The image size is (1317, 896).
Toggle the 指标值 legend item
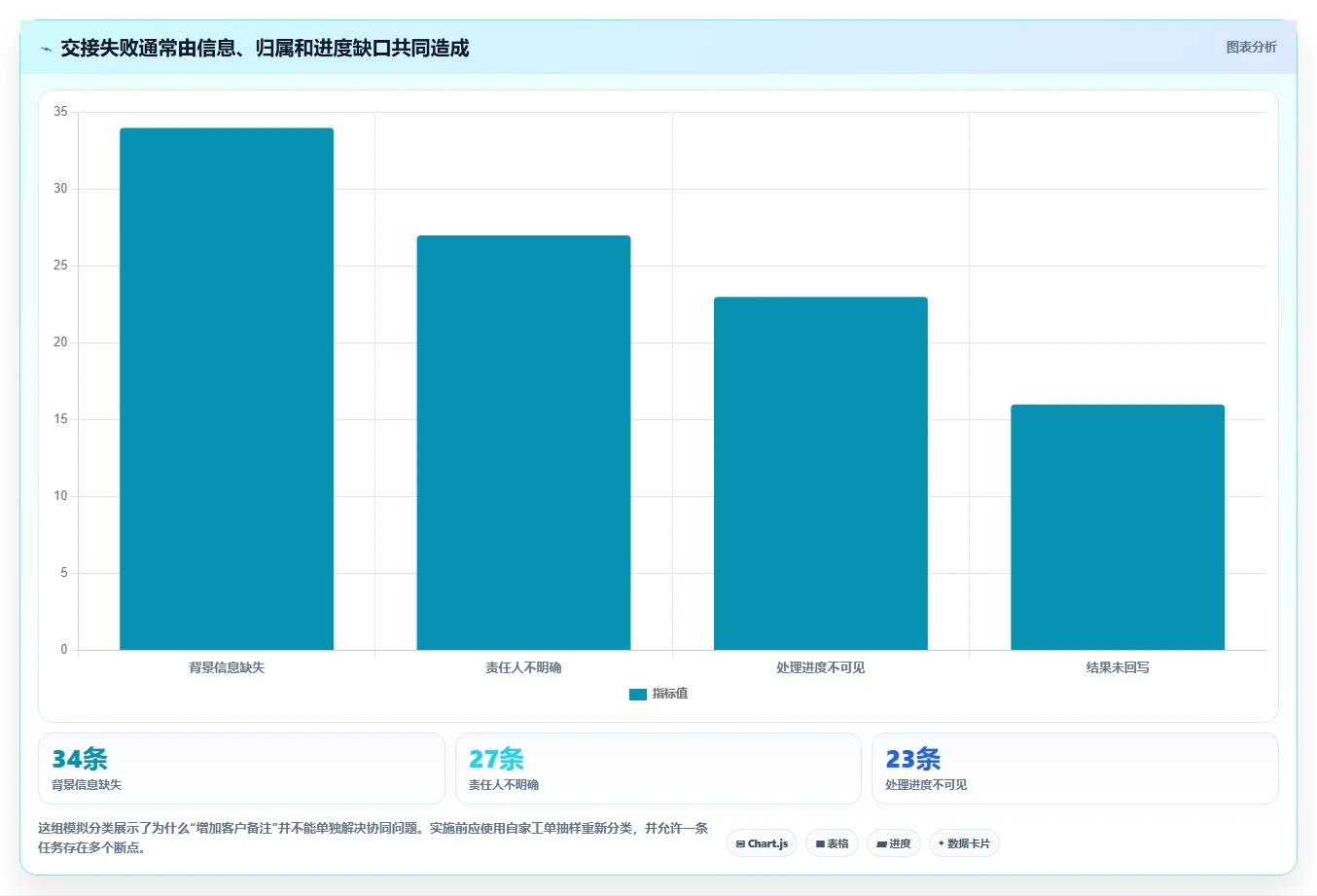pos(658,694)
